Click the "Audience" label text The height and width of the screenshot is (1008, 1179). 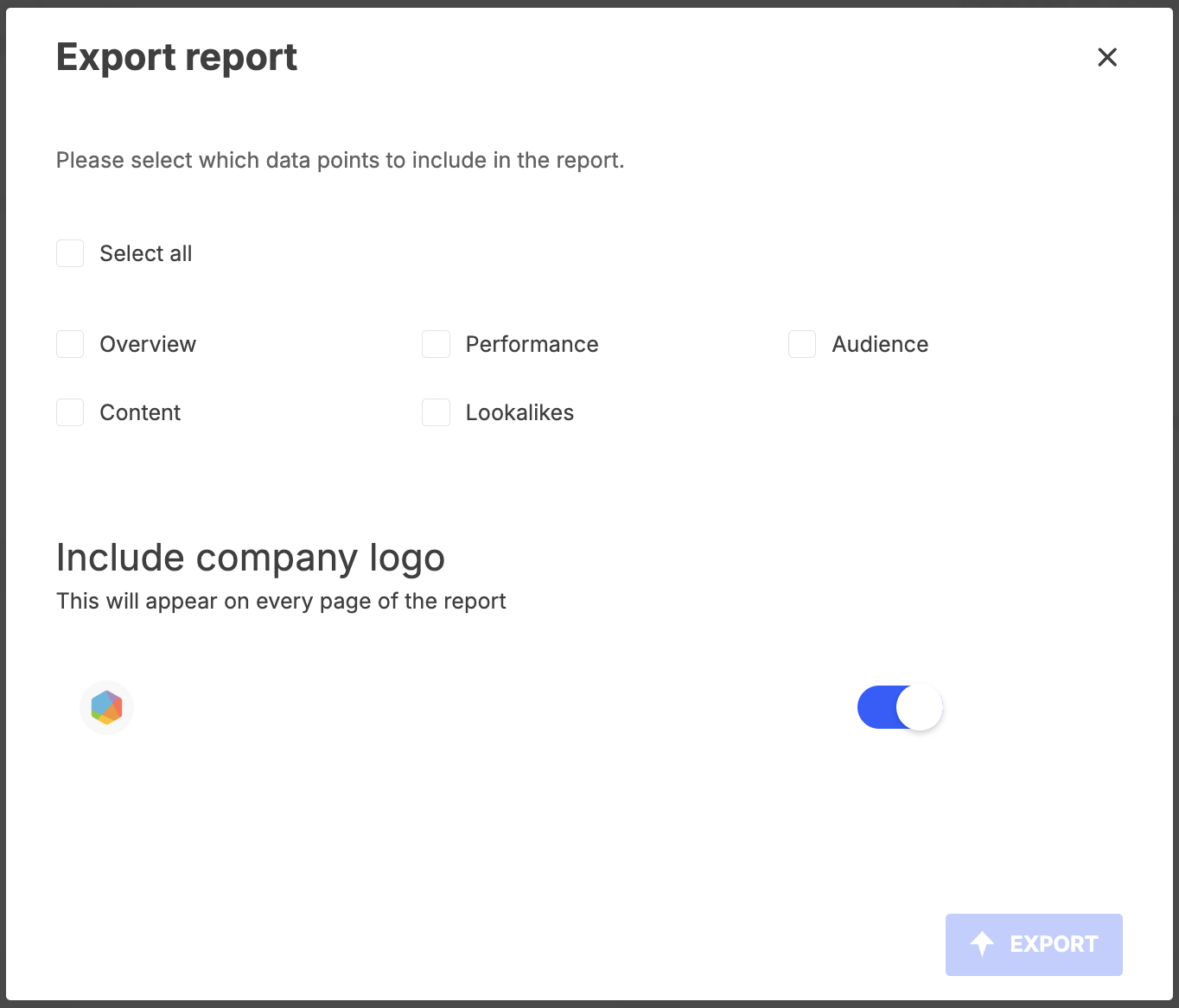coord(879,344)
